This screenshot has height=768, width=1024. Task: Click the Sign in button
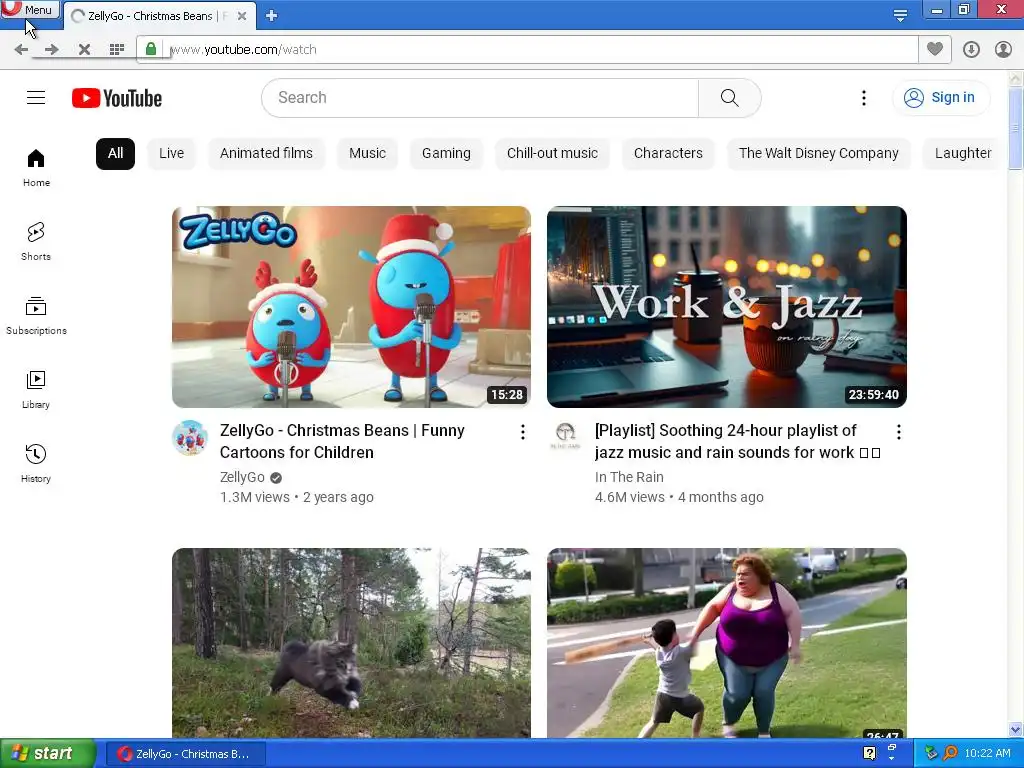(940, 97)
